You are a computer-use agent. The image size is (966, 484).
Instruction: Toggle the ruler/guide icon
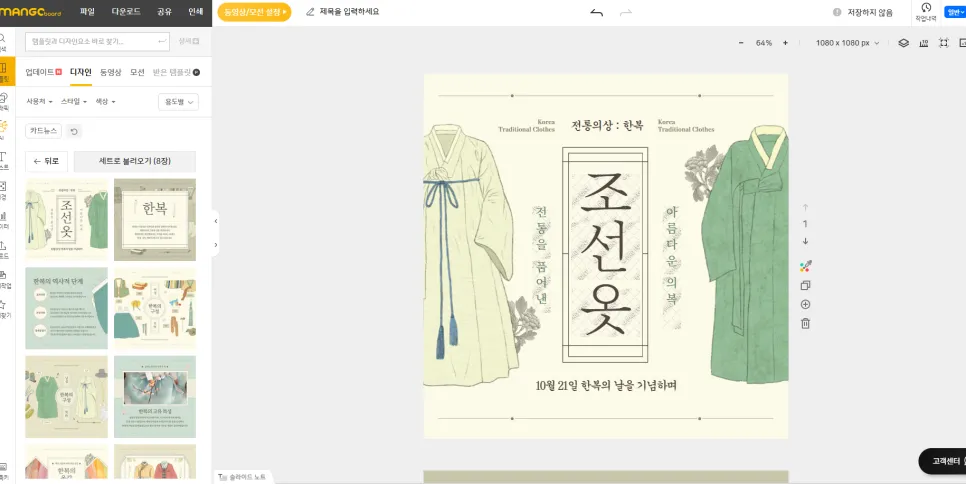(x=923, y=43)
